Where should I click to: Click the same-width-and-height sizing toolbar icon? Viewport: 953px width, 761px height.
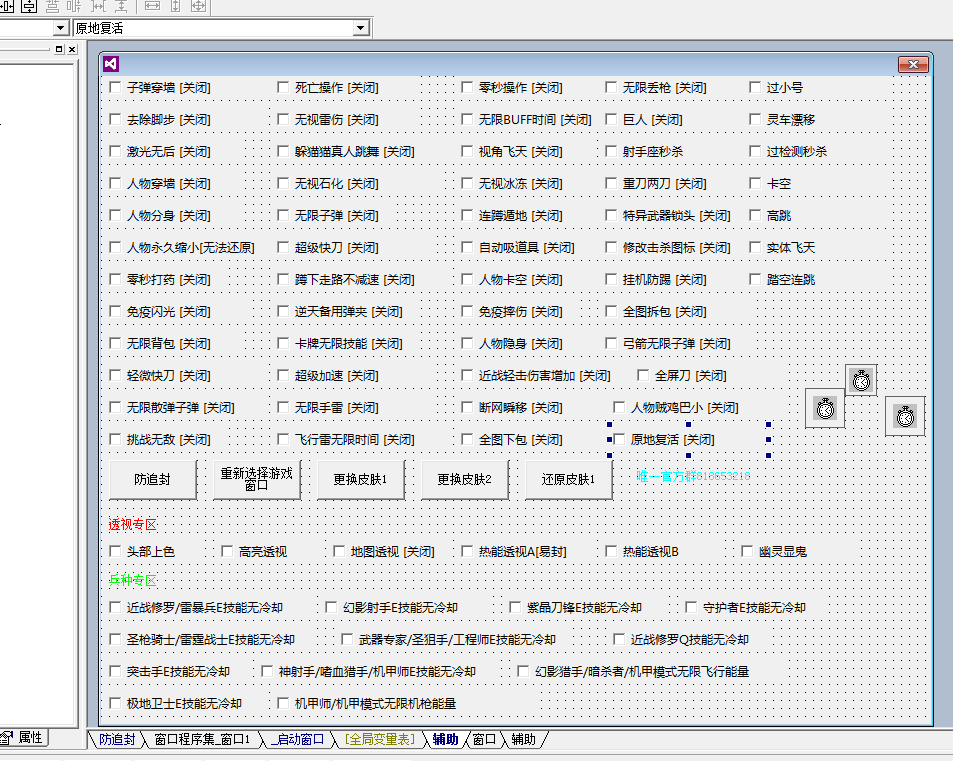198,7
